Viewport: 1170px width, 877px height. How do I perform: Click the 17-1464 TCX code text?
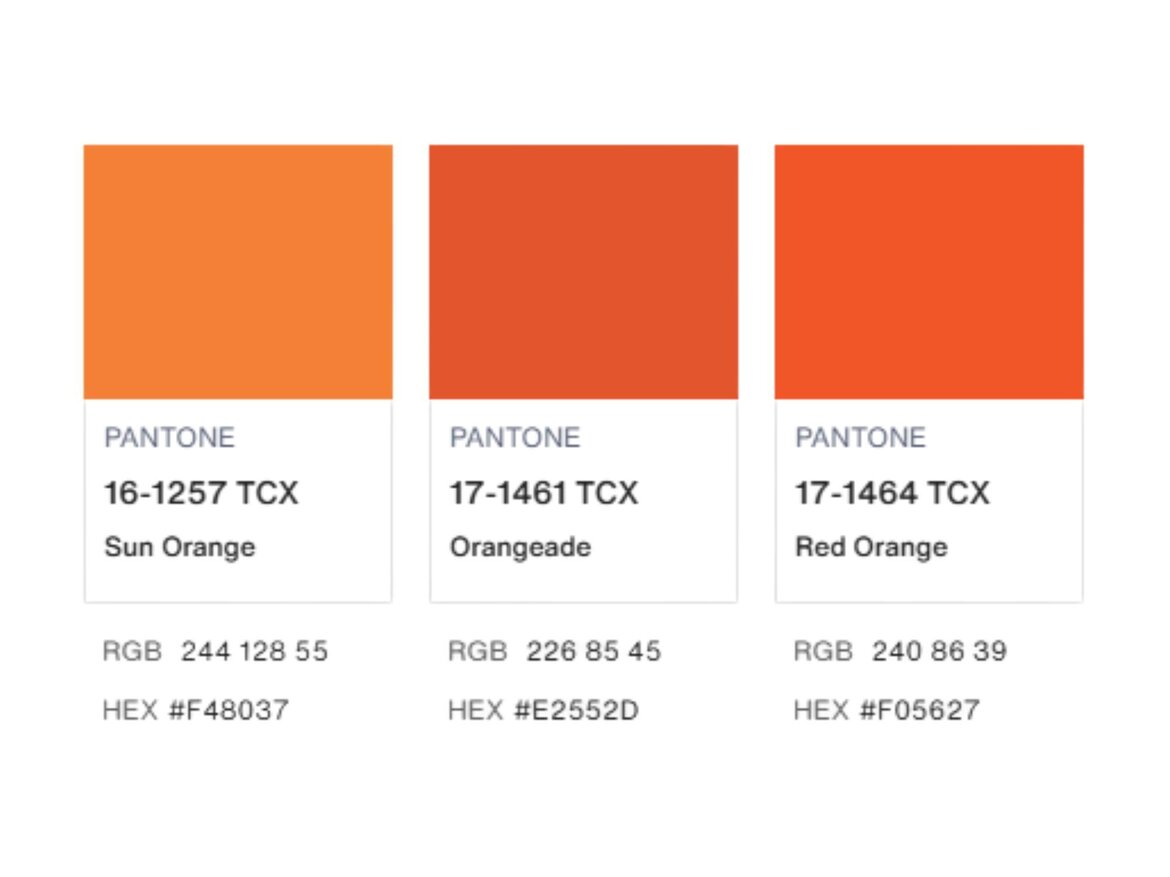892,493
